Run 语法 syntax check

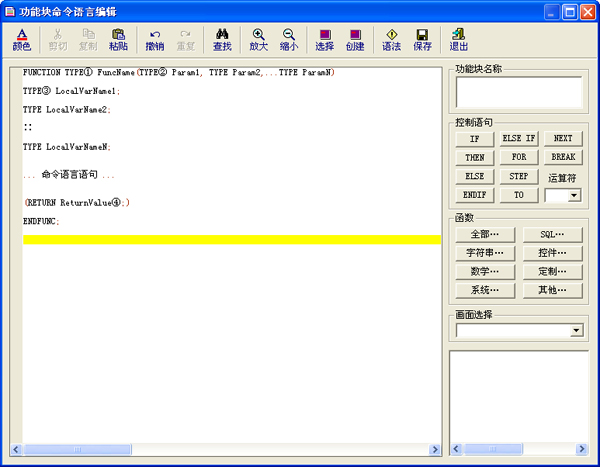[x=391, y=40]
